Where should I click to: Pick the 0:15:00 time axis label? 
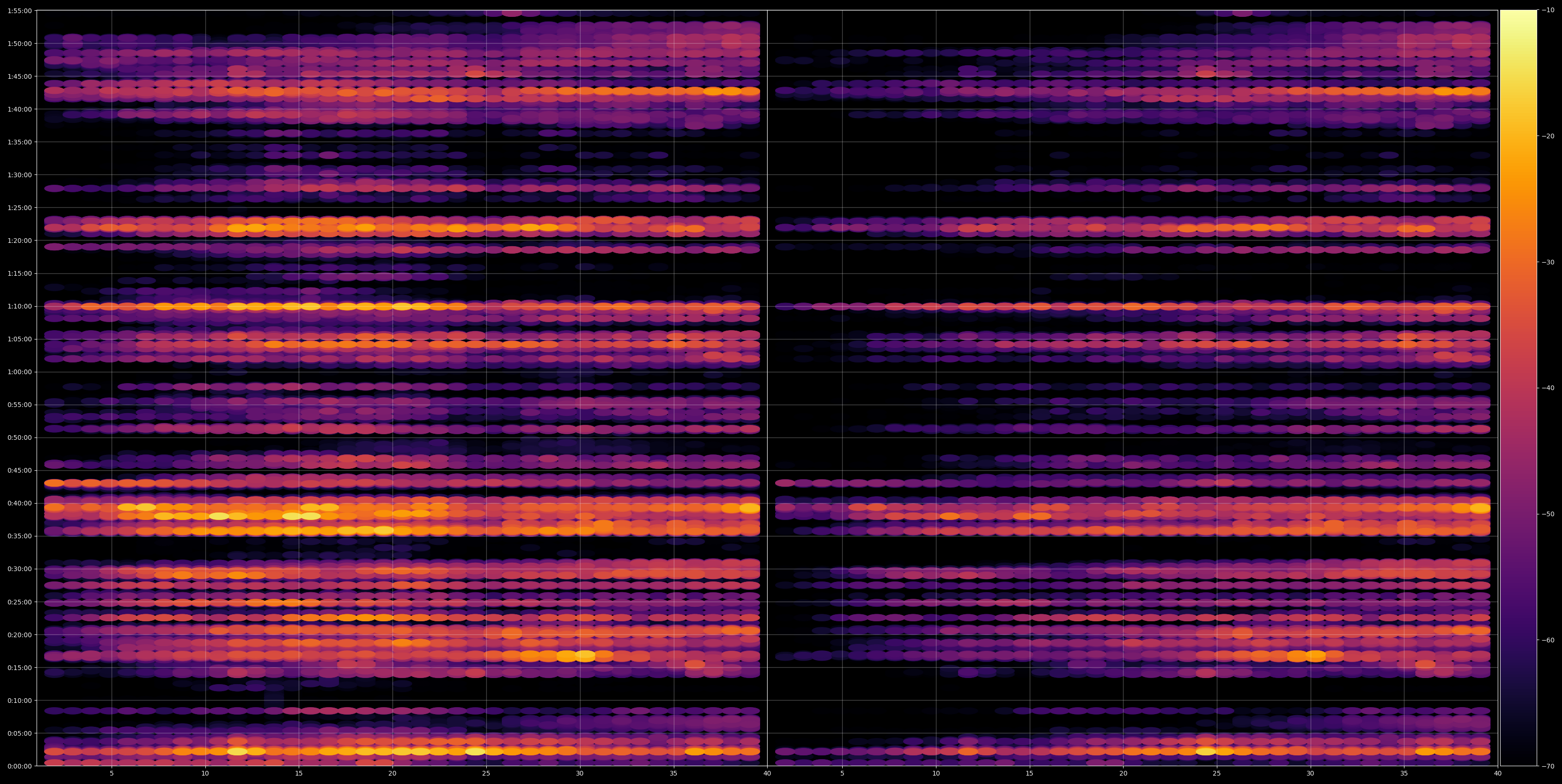coord(19,668)
